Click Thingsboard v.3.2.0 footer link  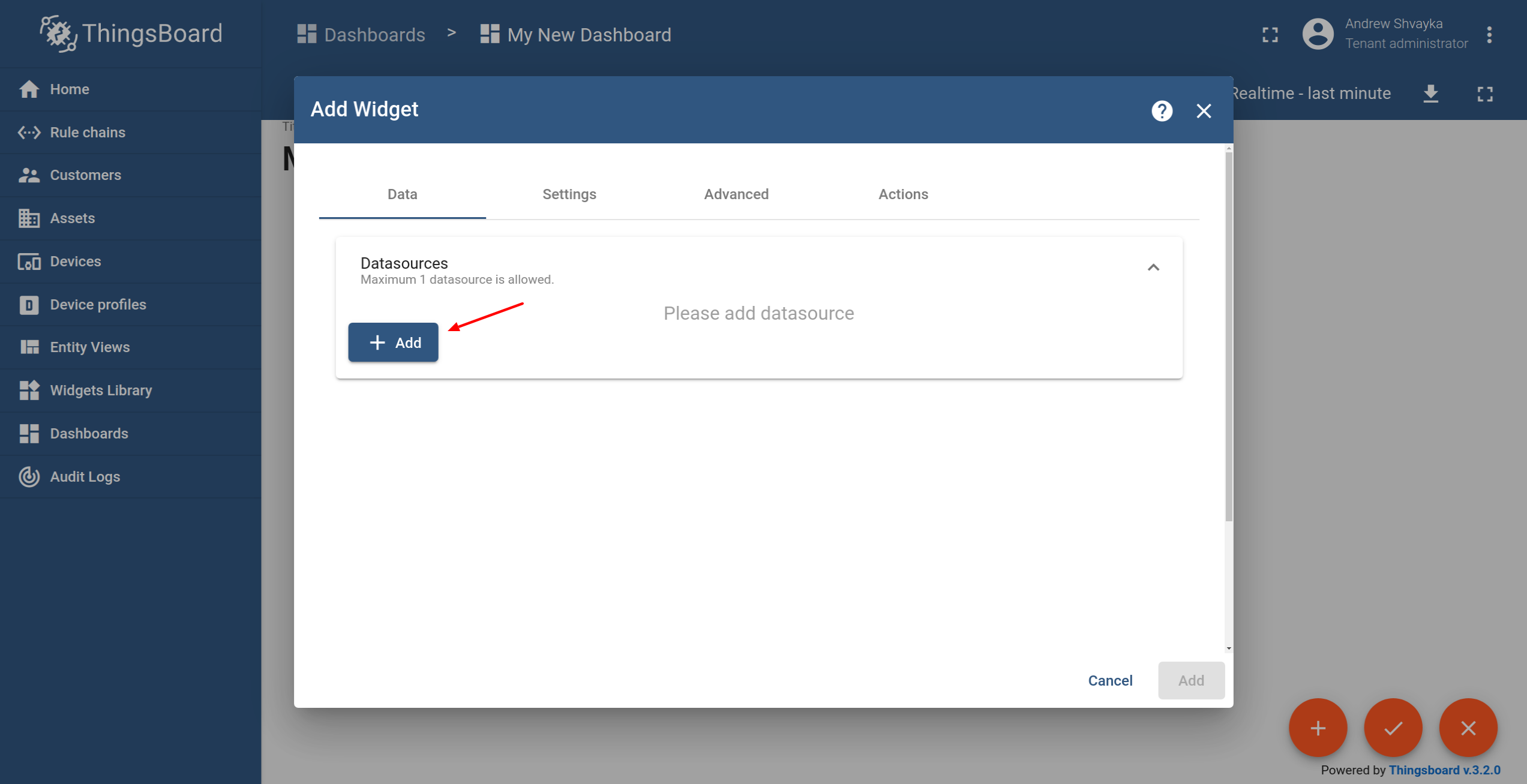click(x=1444, y=770)
